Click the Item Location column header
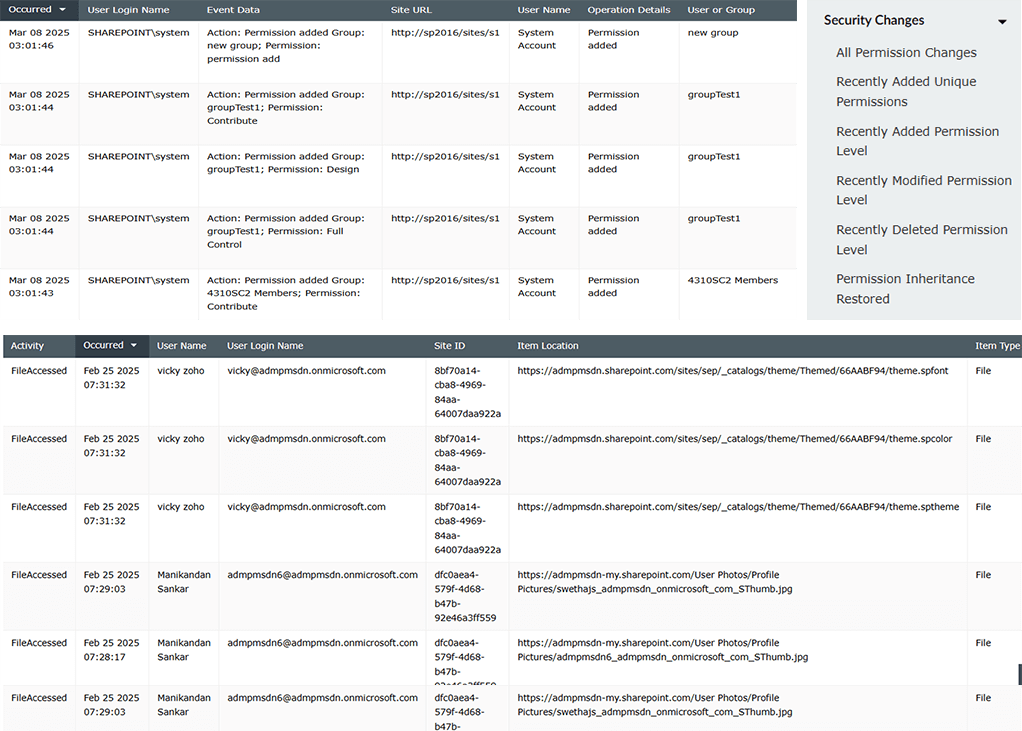Viewport: 1022px width, 731px height. (548, 346)
